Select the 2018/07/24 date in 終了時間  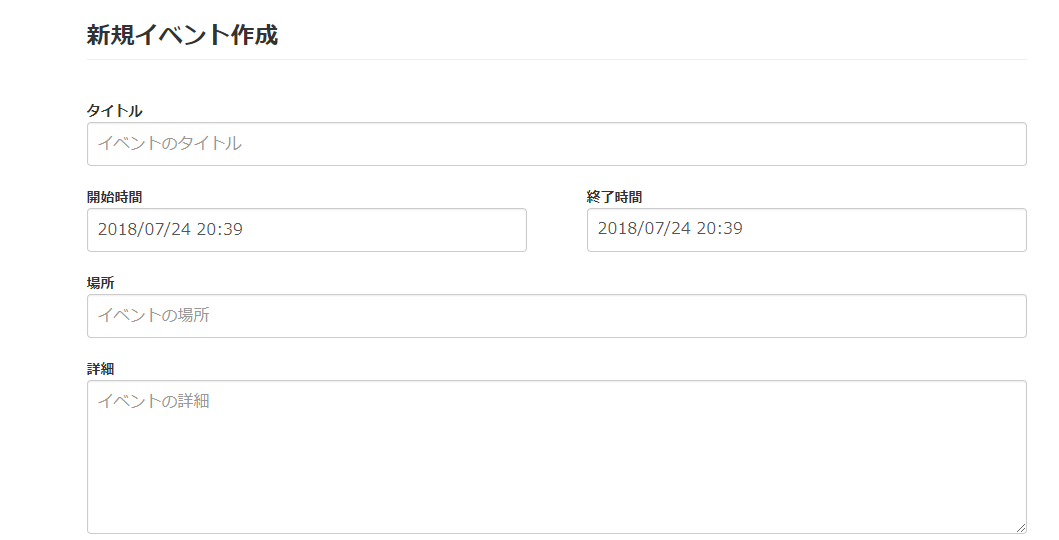[644, 230]
